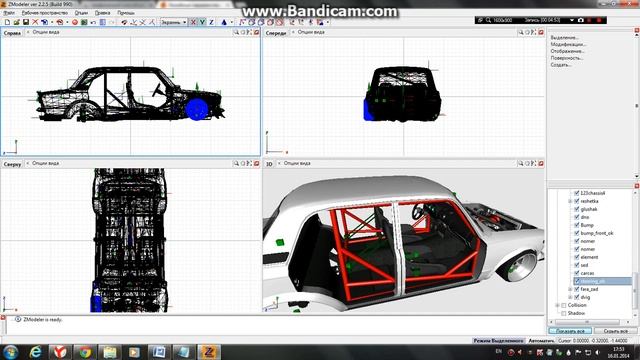Click zoom magnifier icon in Сверху viewport
The height and width of the screenshot is (360, 640).
236,163
